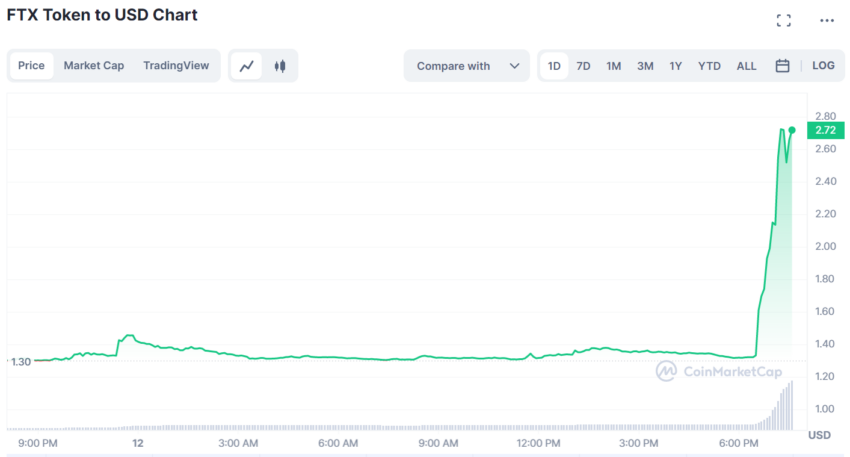
Task: Select the 1Y time range
Action: pos(675,66)
